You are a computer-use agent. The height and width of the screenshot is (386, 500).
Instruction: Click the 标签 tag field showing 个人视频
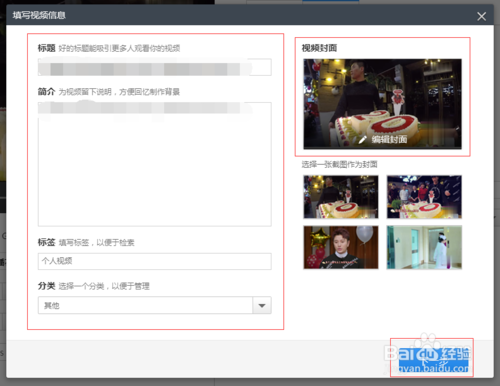point(155,261)
